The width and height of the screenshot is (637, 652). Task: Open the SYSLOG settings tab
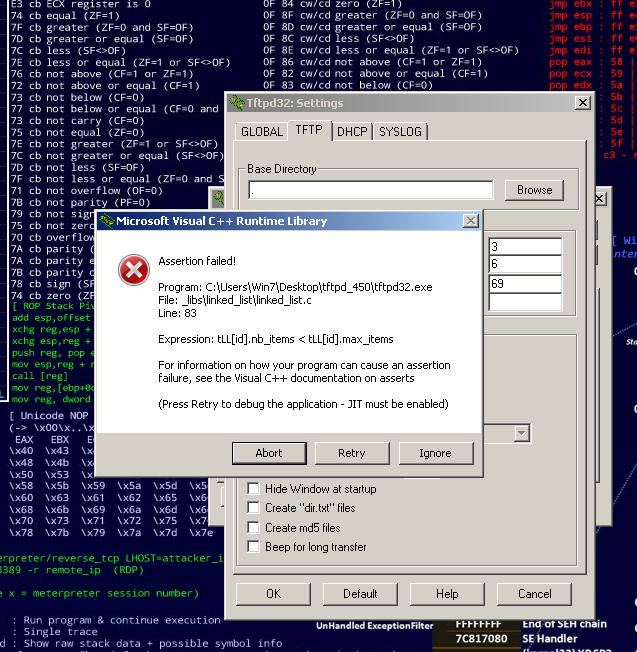point(400,132)
